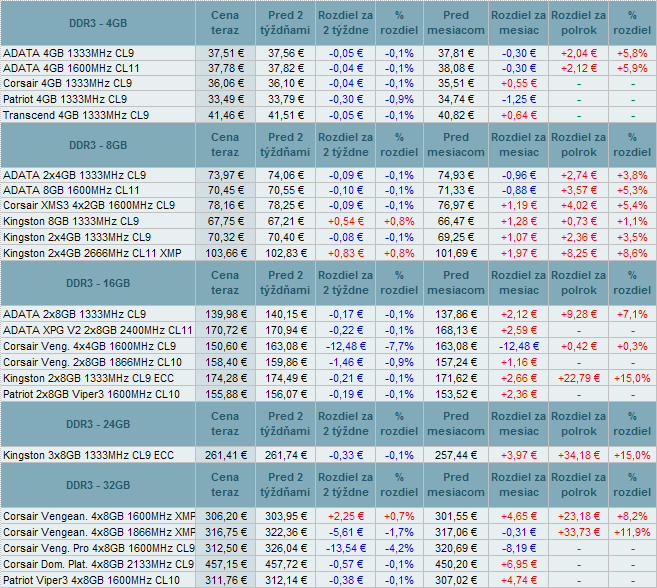Click the 159,86 € two-weeks-ago price
The image size is (657, 588).
(286, 362)
